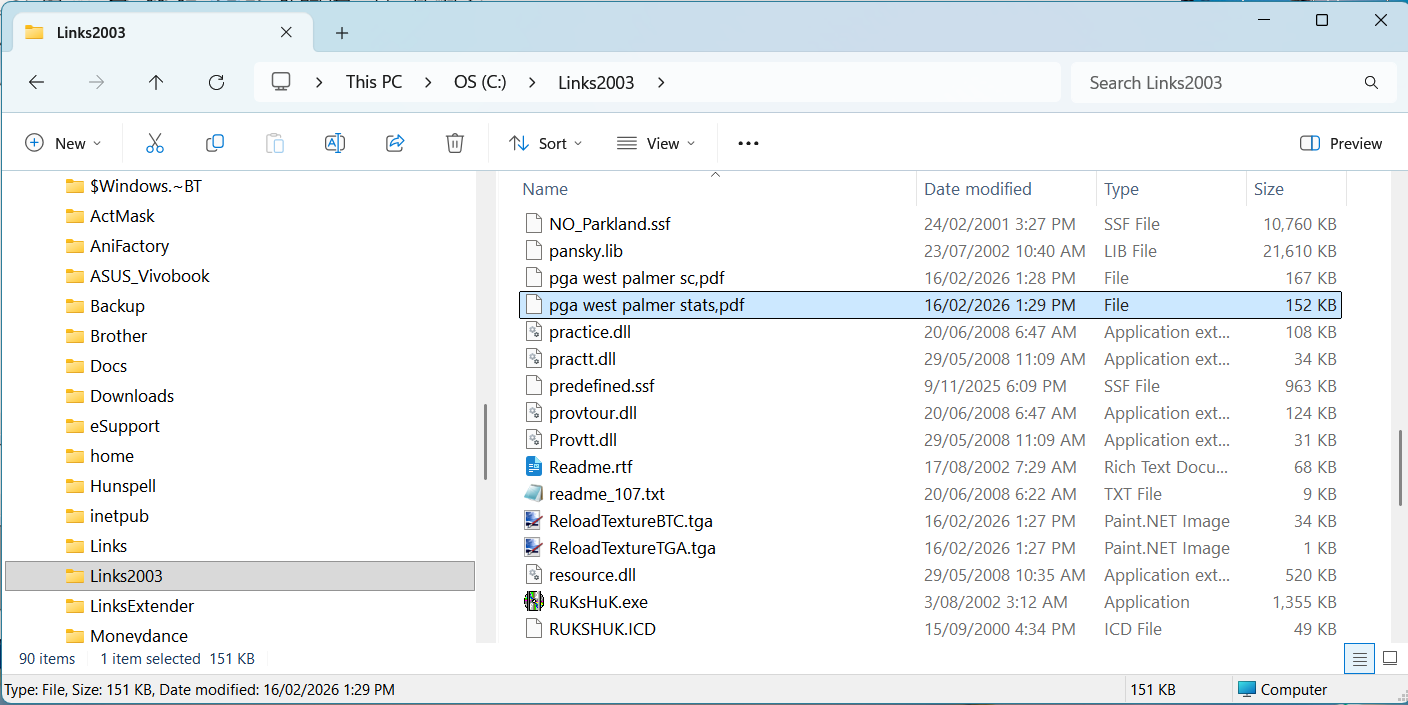Navigate to This PC via breadcrumb
This screenshot has height=705, width=1408.
point(373,82)
